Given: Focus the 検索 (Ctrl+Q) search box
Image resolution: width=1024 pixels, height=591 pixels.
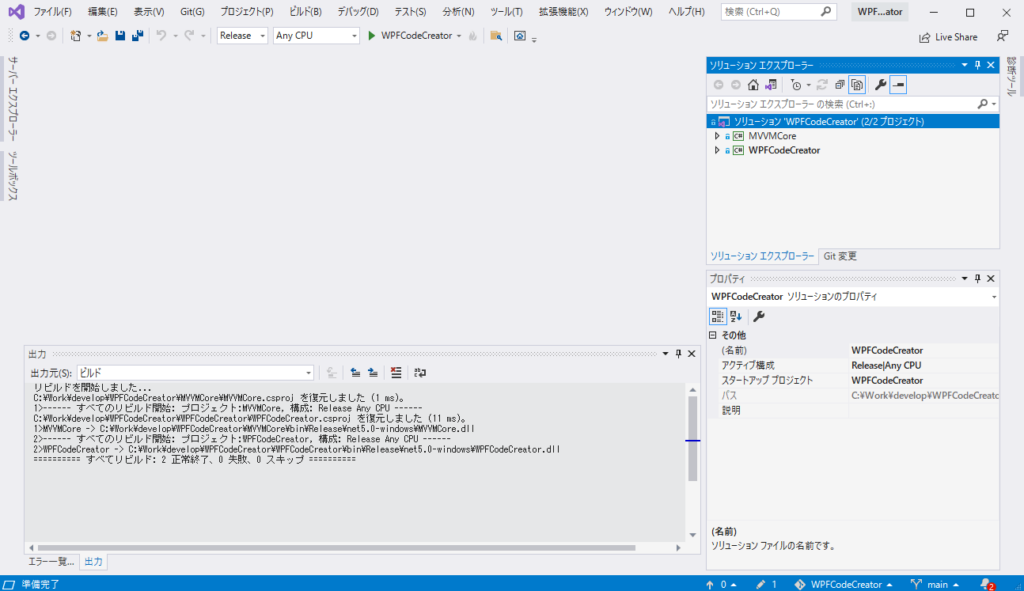Looking at the screenshot, I should point(778,12).
